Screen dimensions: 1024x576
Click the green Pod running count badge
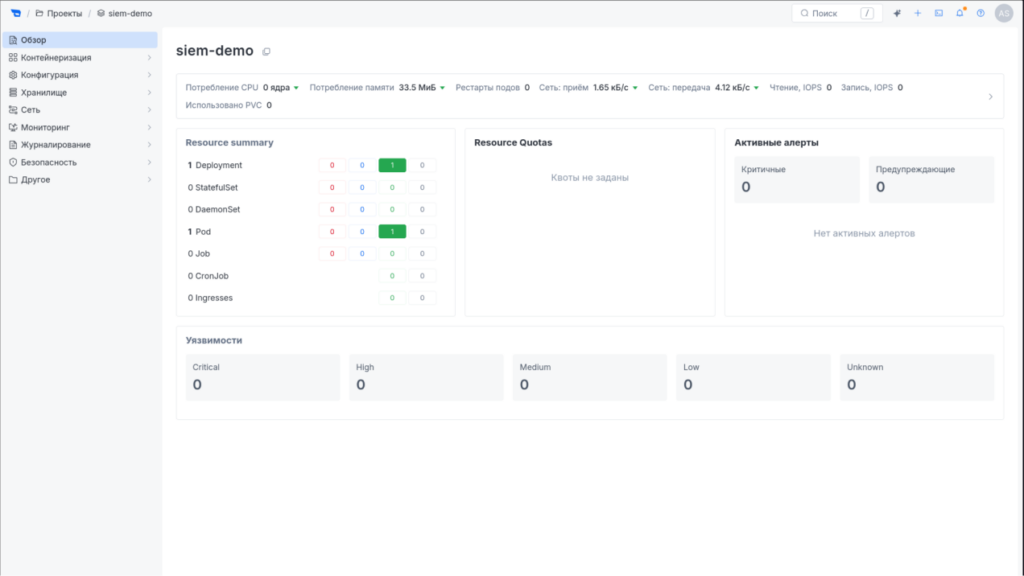pyautogui.click(x=392, y=232)
